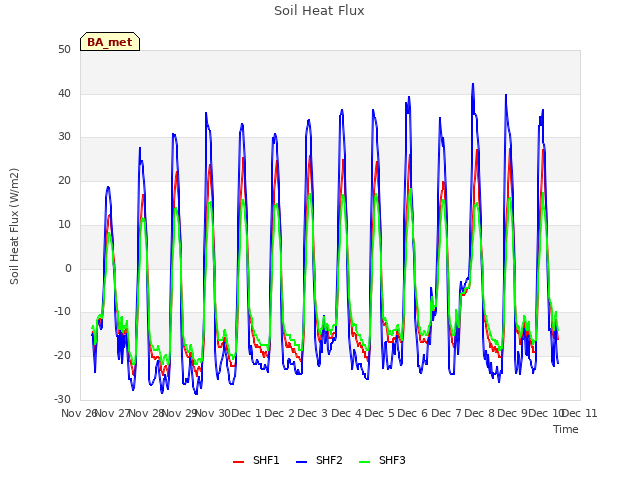Screen dimensions: 640x480
Task: Click the blue SHF2 legend swatch
Action: (x=301, y=462)
